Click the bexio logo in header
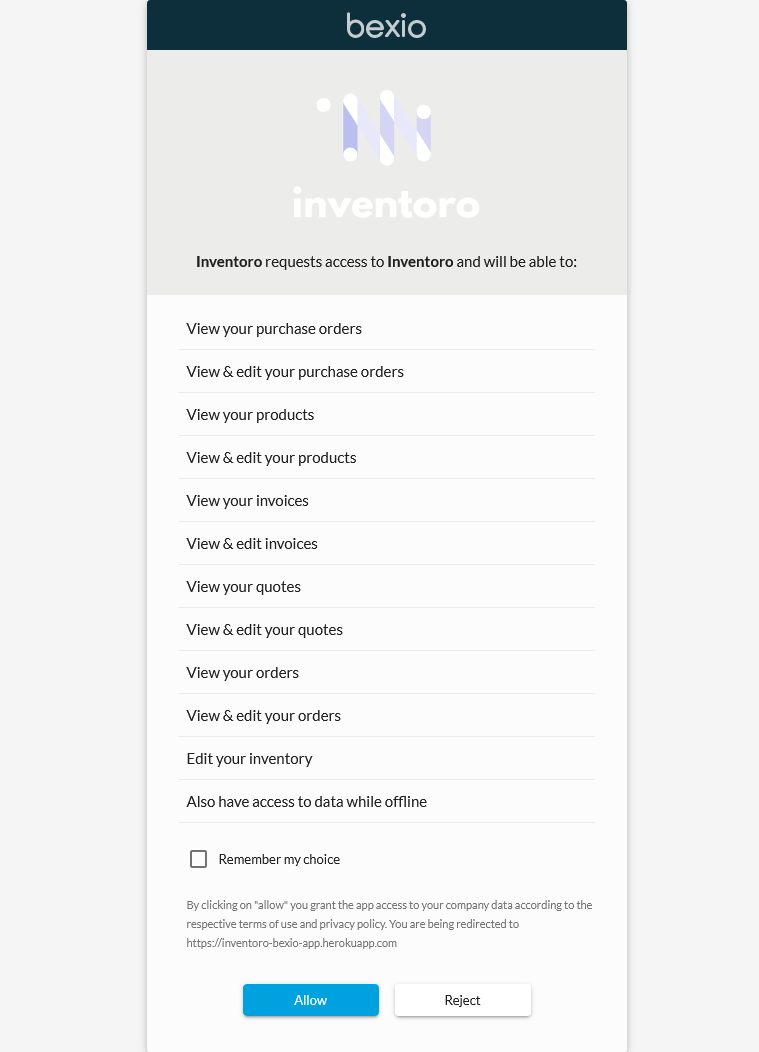759x1052 pixels. (x=386, y=25)
